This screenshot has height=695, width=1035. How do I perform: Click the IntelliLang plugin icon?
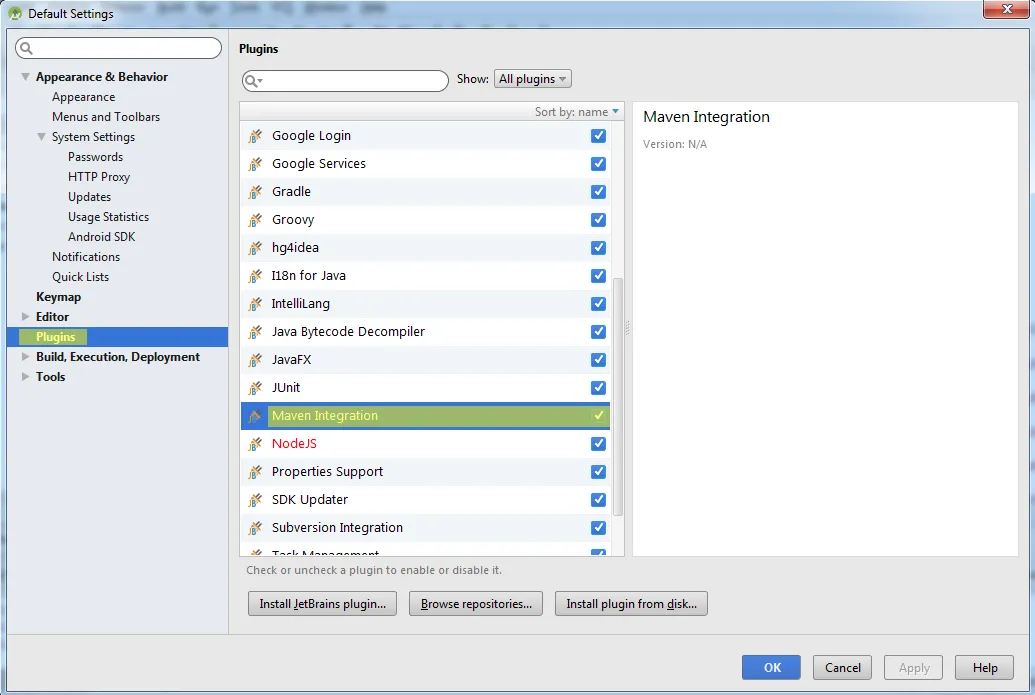coord(255,304)
